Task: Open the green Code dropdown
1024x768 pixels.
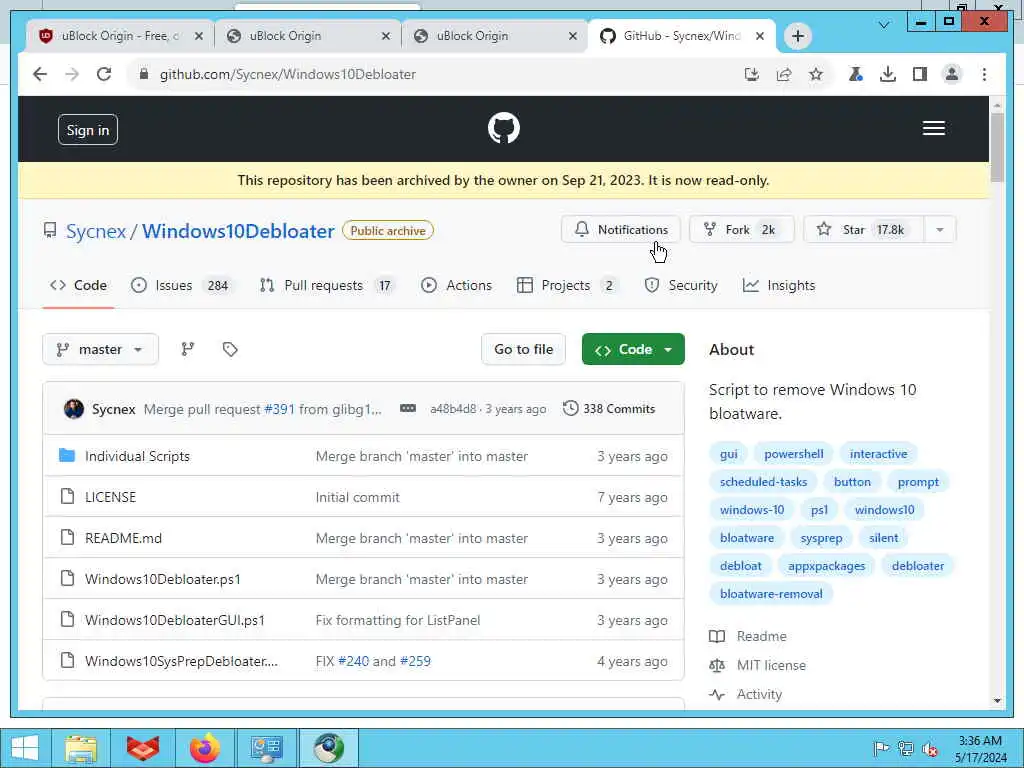Action: click(x=633, y=349)
